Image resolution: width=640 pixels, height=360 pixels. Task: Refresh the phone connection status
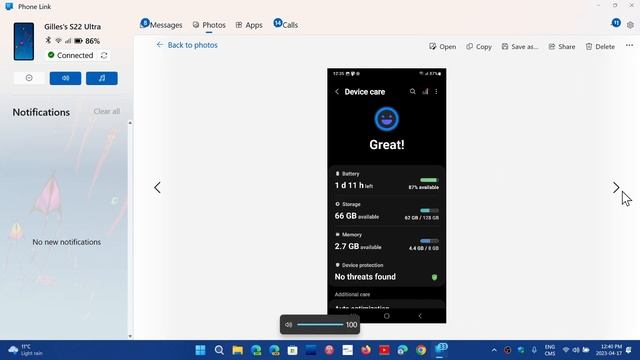pyautogui.click(x=104, y=55)
